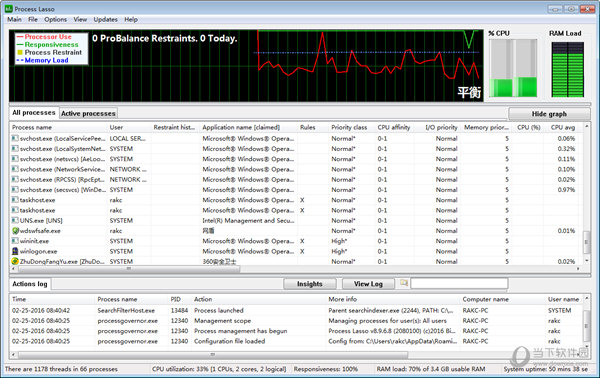Click the Hide graph button
This screenshot has height=378, width=600.
[549, 114]
